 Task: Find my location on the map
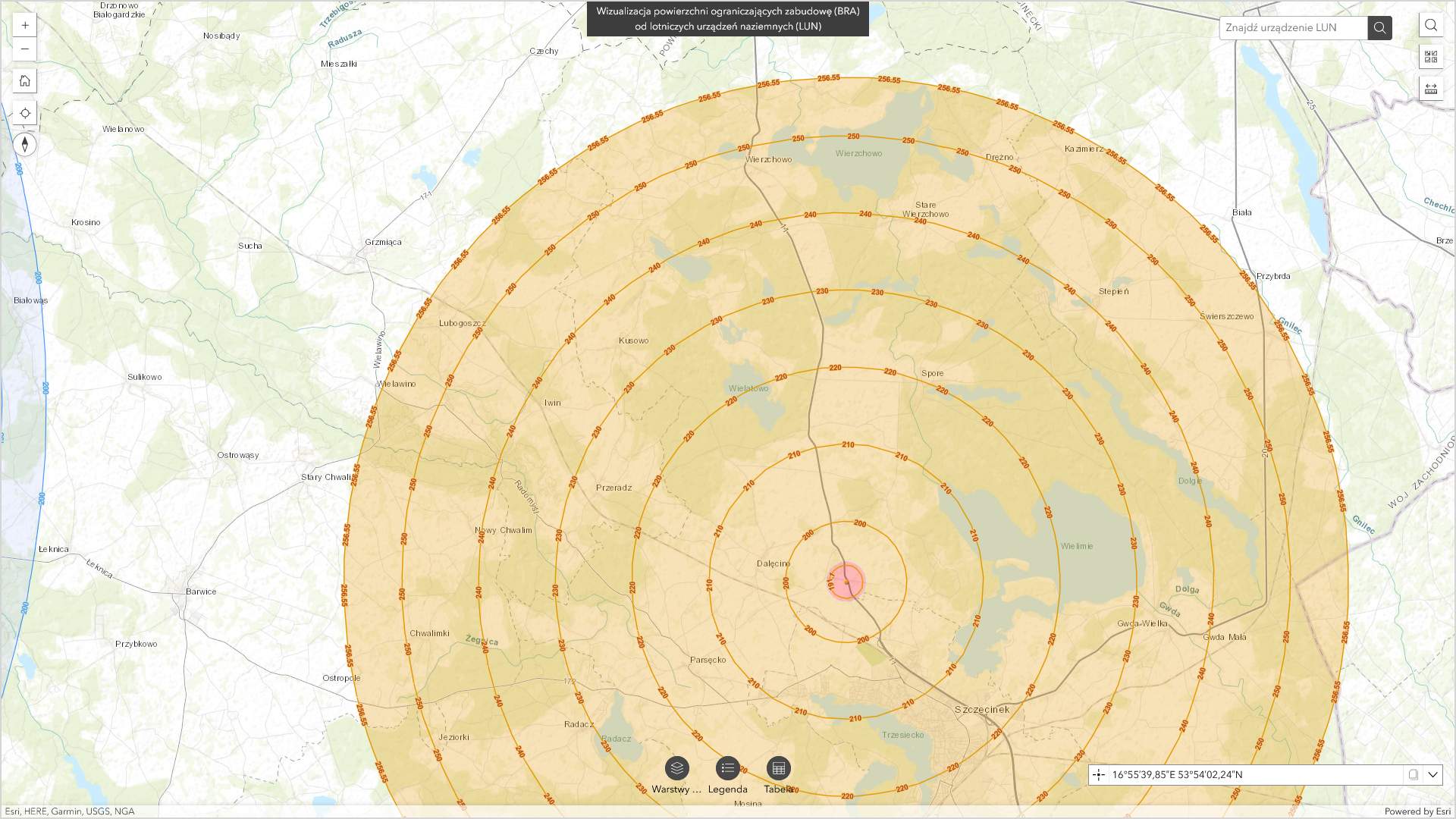point(25,113)
